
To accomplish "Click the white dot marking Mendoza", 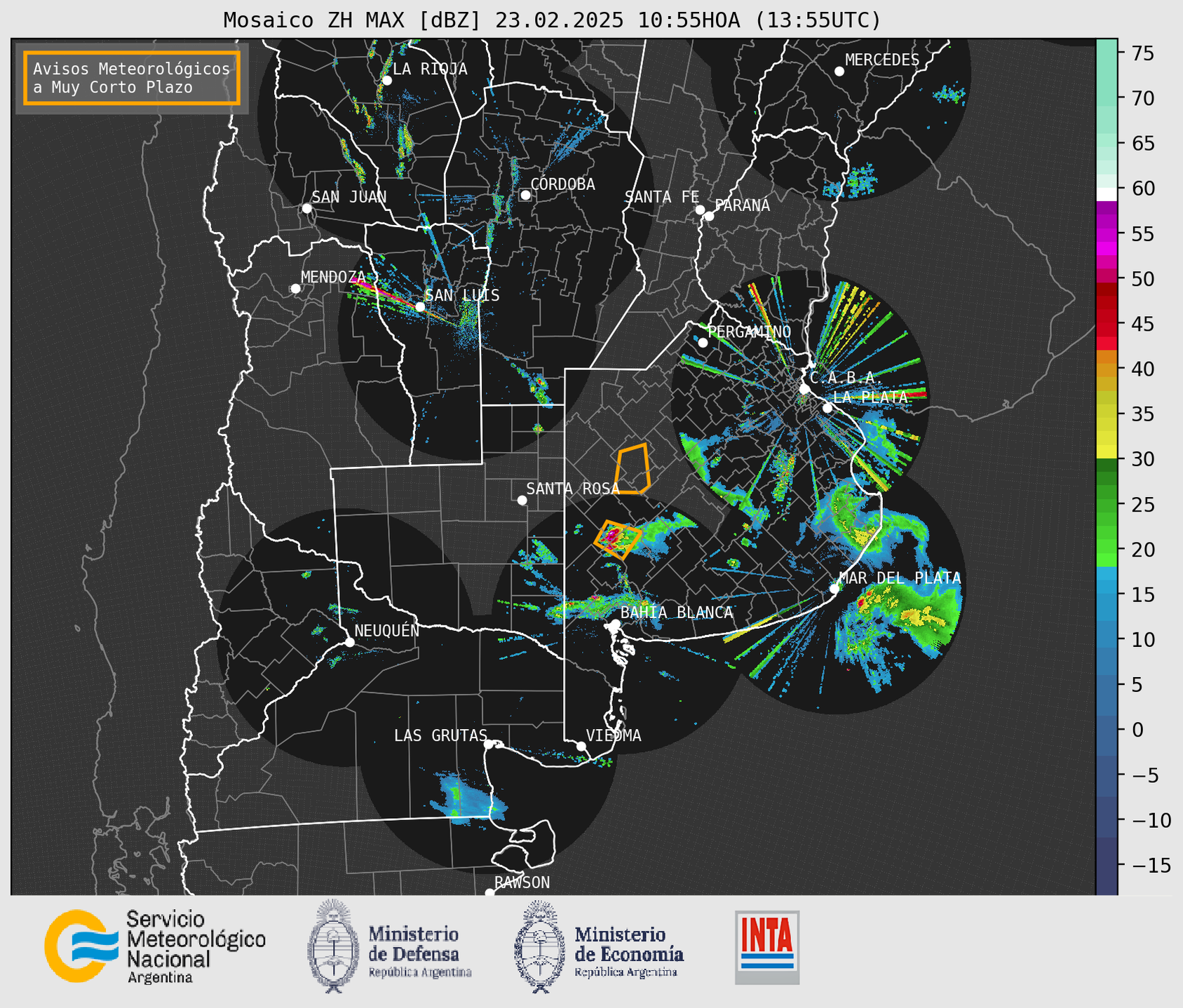I will [295, 289].
